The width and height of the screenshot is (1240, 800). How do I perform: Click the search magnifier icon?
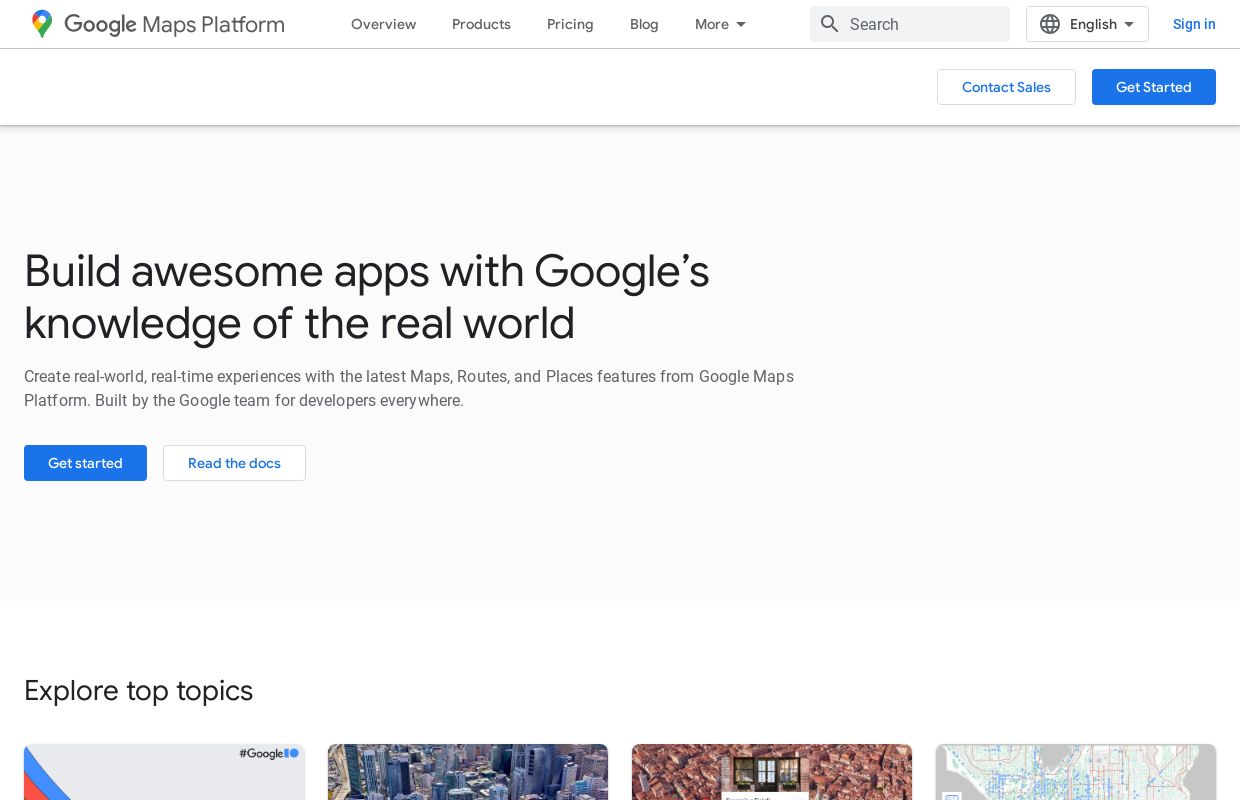click(x=830, y=24)
